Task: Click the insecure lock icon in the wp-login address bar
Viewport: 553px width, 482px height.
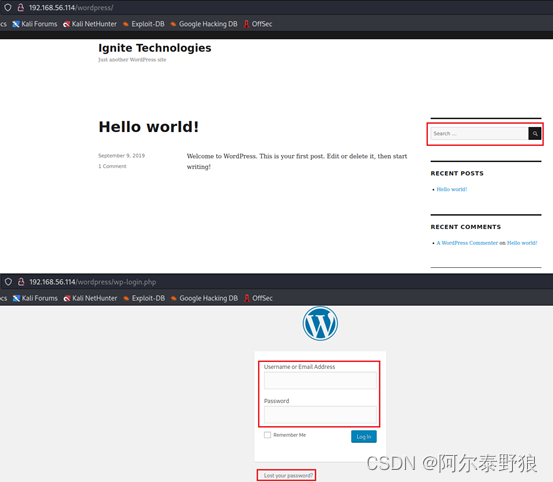Action: tap(21, 282)
